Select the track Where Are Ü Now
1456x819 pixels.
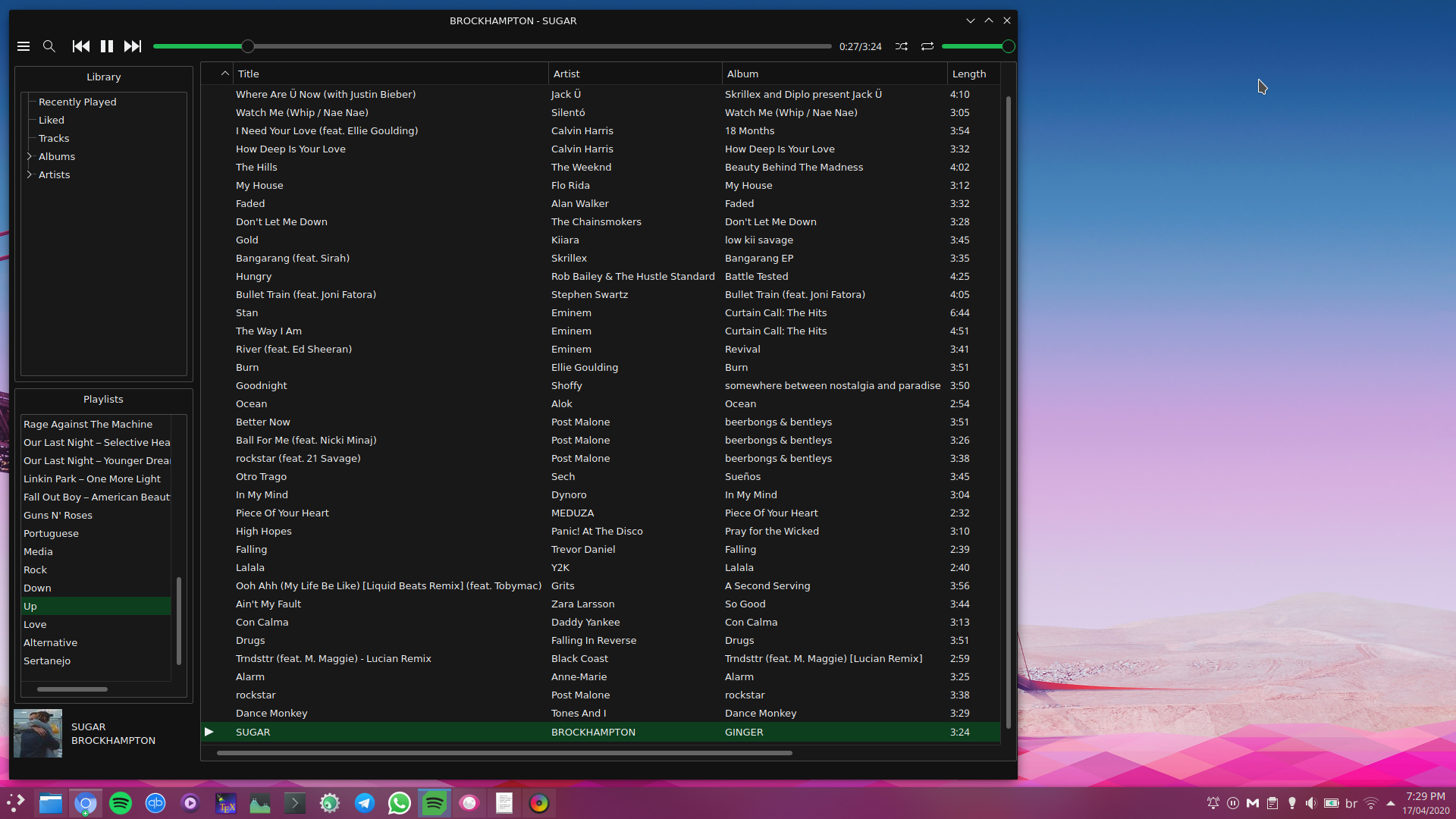pos(601,94)
